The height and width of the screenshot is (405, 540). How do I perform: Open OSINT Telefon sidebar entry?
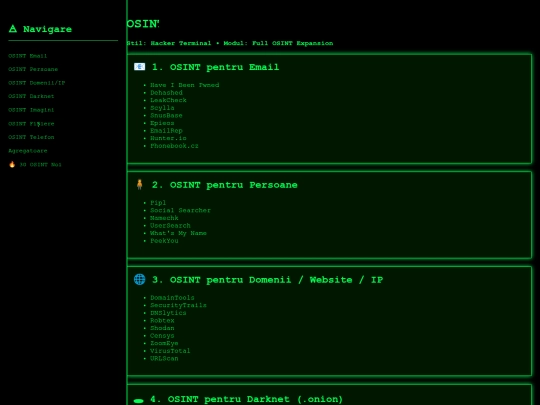(31, 137)
